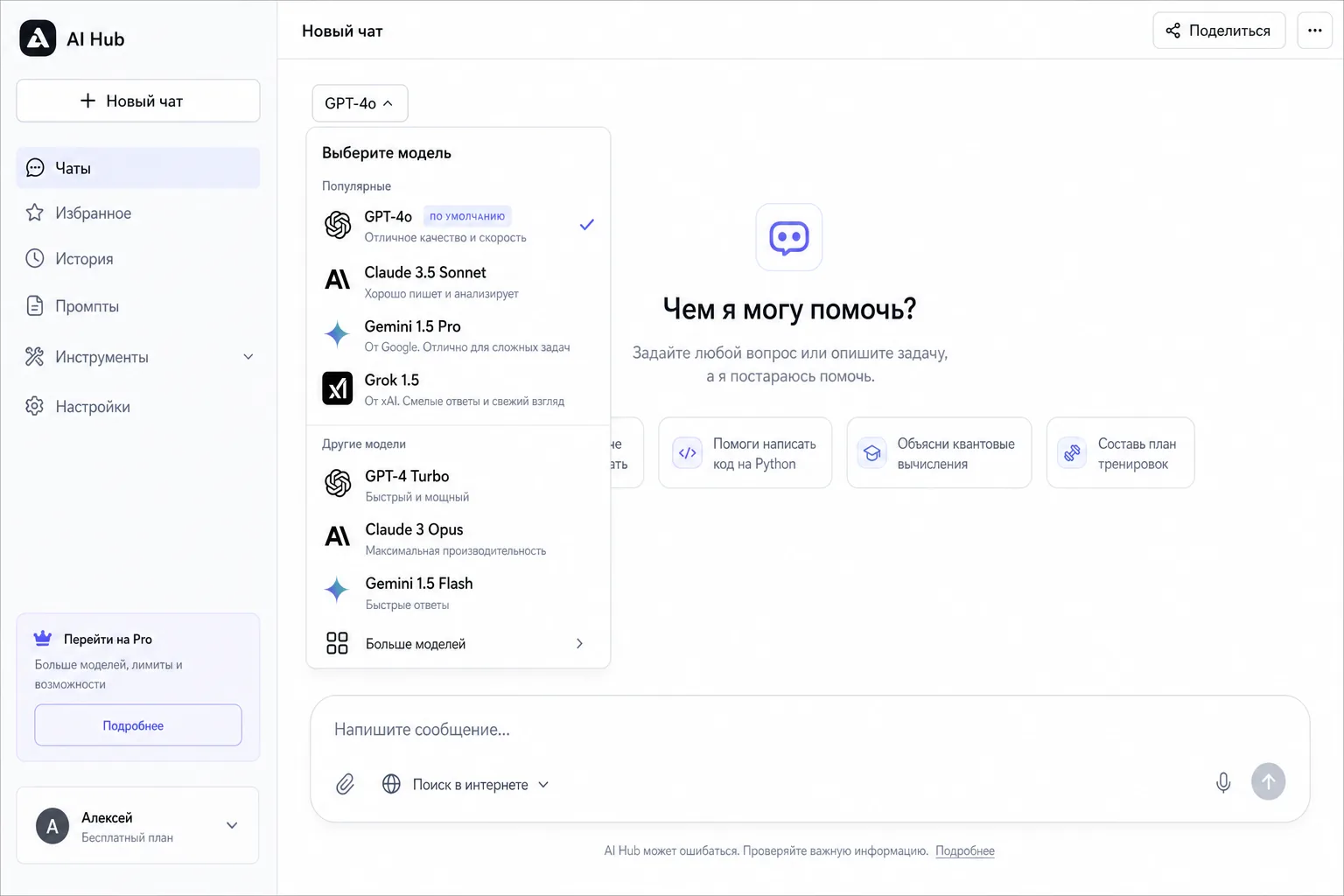Start a Новый чат from the sidebar
The width and height of the screenshot is (1344, 896).
coord(138,101)
